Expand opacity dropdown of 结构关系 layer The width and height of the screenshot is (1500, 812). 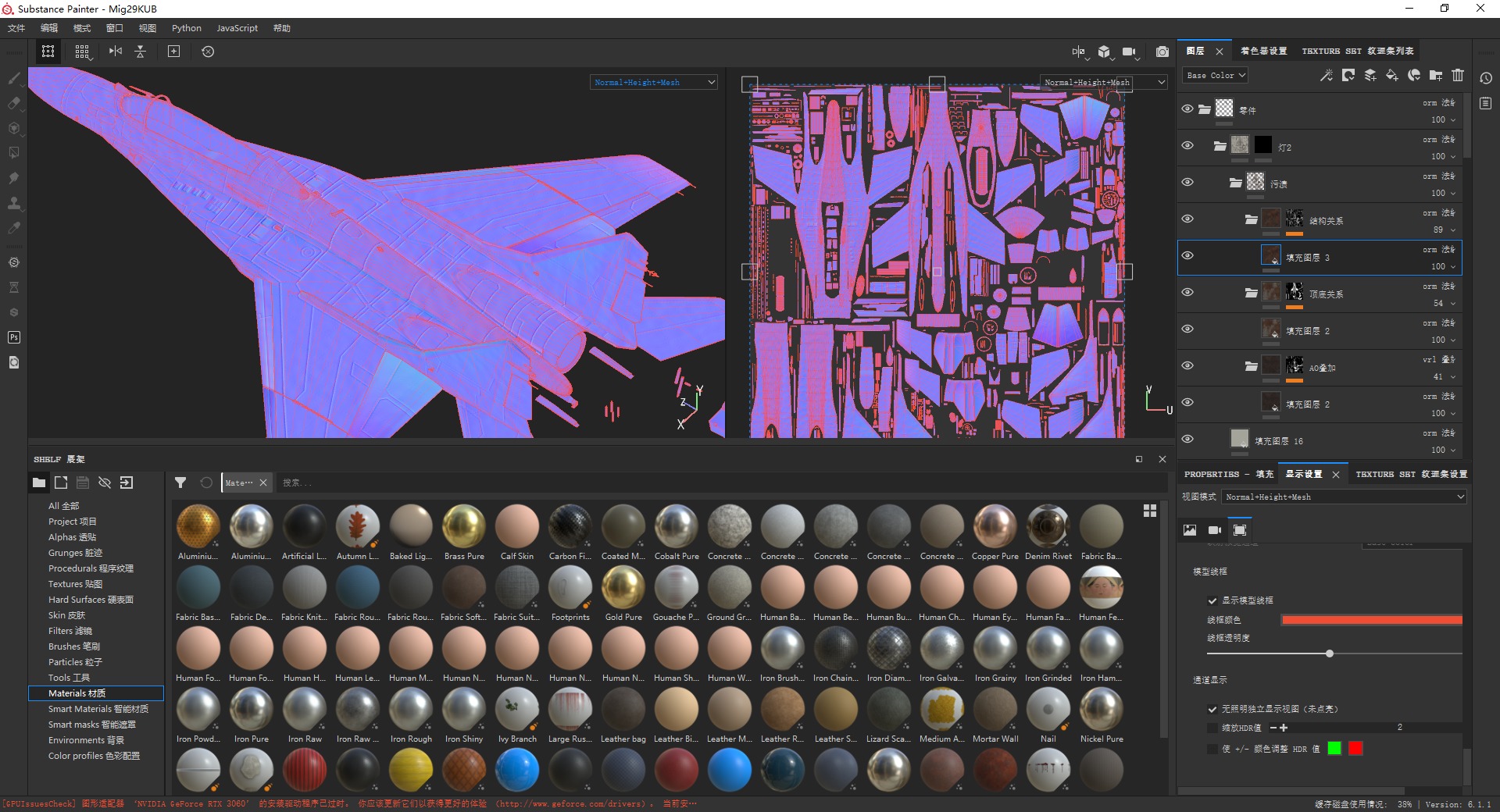(1453, 230)
